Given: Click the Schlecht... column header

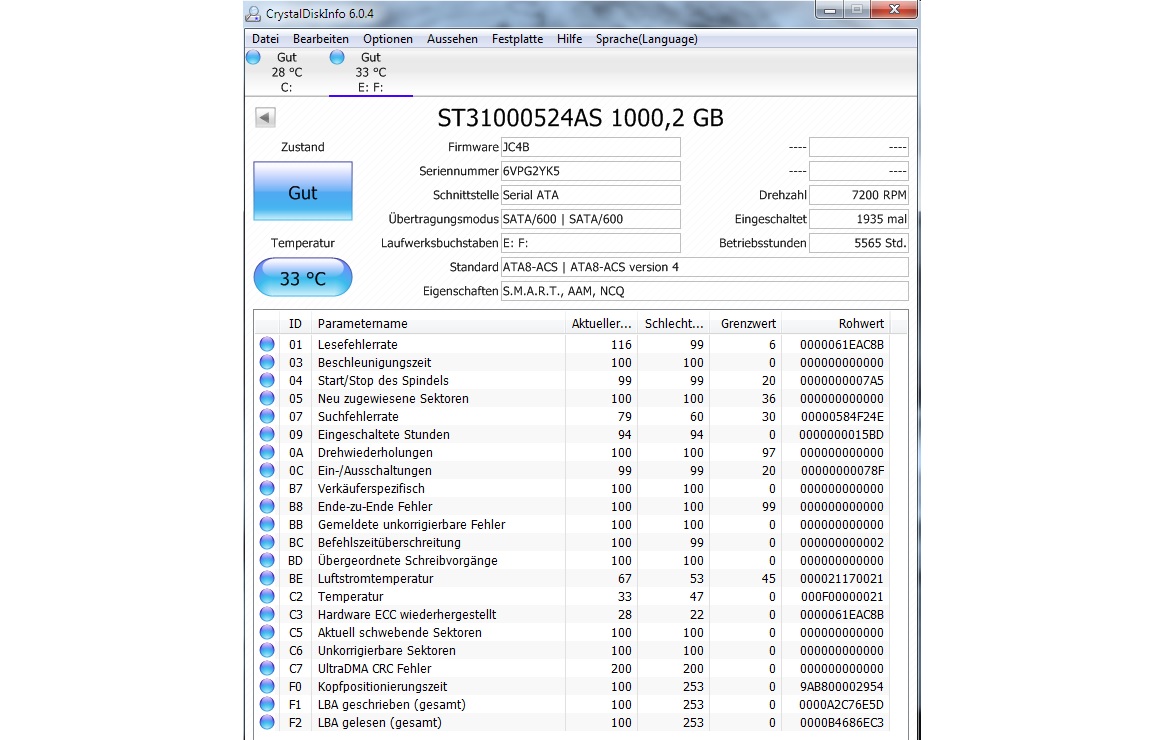Looking at the screenshot, I should [x=673, y=323].
